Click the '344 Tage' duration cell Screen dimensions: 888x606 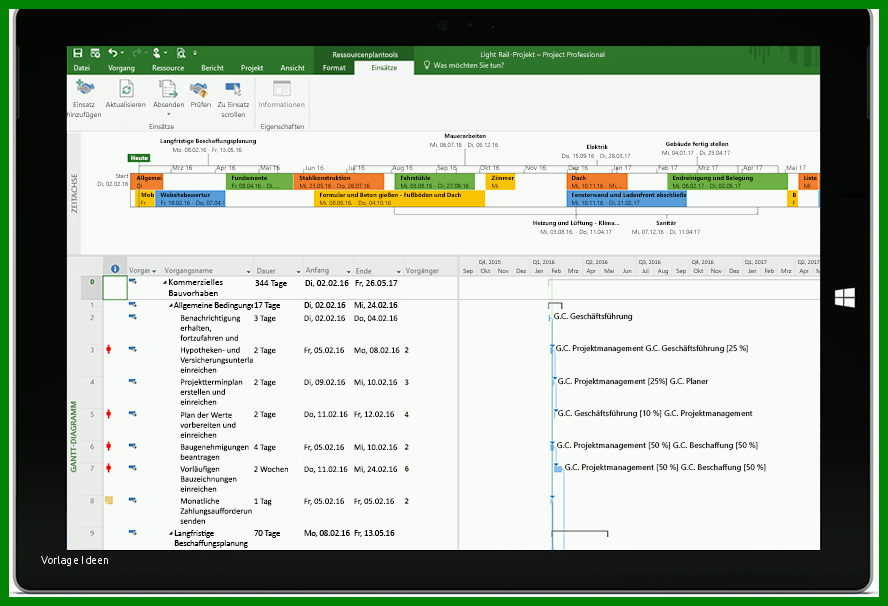[x=271, y=283]
